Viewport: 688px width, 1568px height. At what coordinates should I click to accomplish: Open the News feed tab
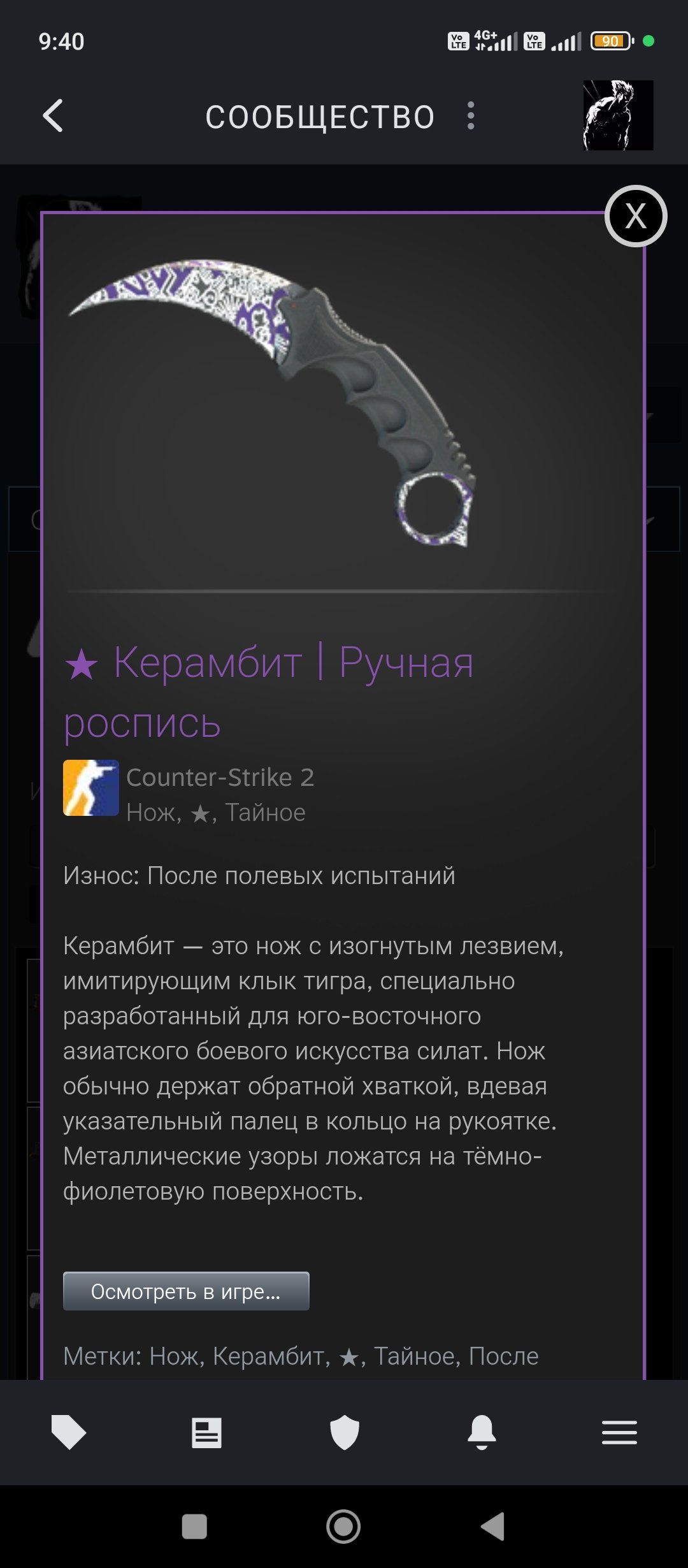click(206, 1432)
